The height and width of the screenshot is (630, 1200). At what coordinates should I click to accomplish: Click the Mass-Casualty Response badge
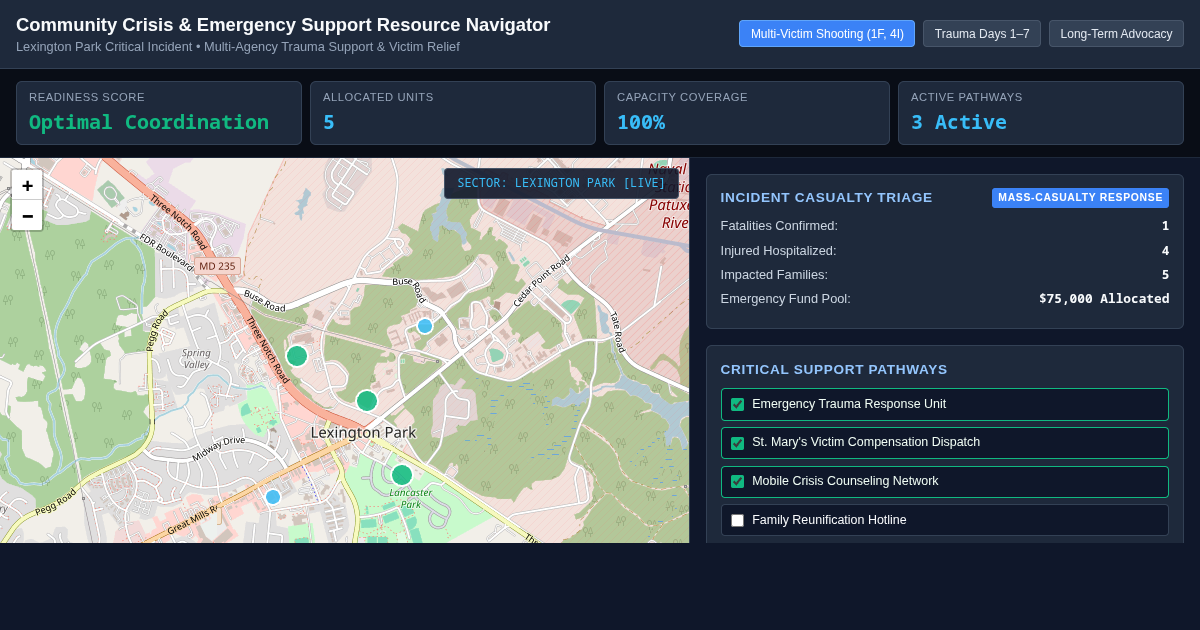click(1080, 198)
